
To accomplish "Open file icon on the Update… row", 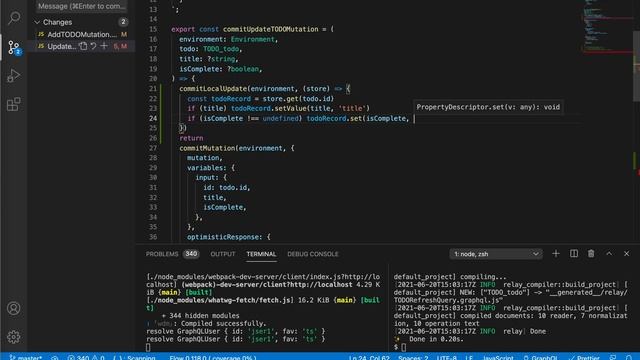I will click(x=83, y=46).
